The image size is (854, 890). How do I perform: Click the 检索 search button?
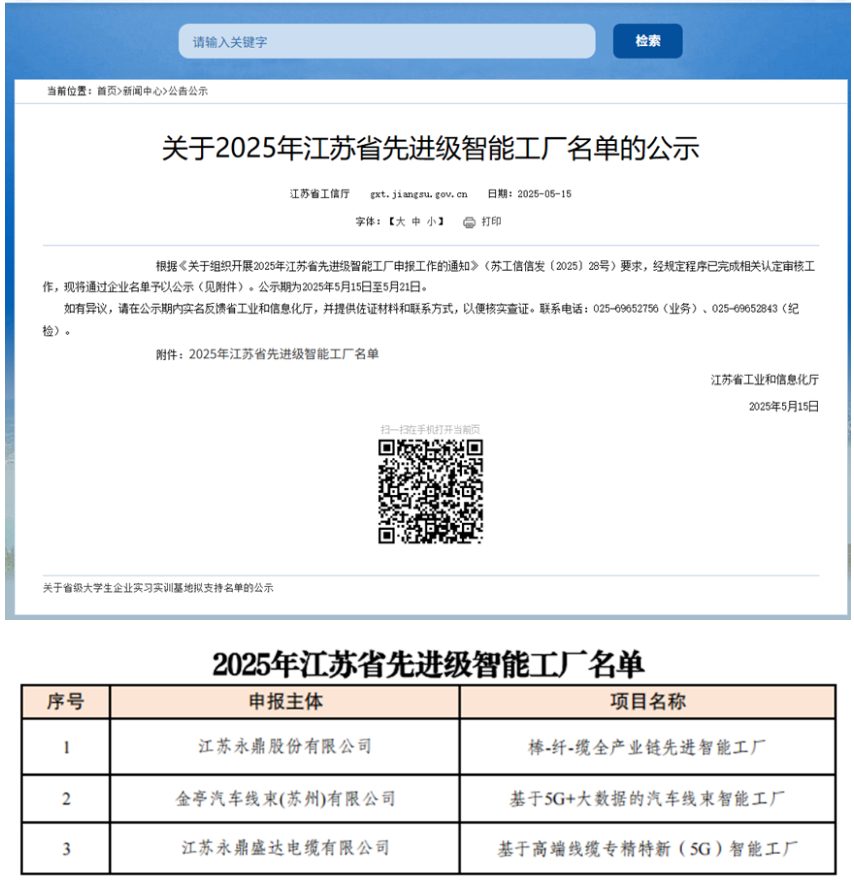647,41
